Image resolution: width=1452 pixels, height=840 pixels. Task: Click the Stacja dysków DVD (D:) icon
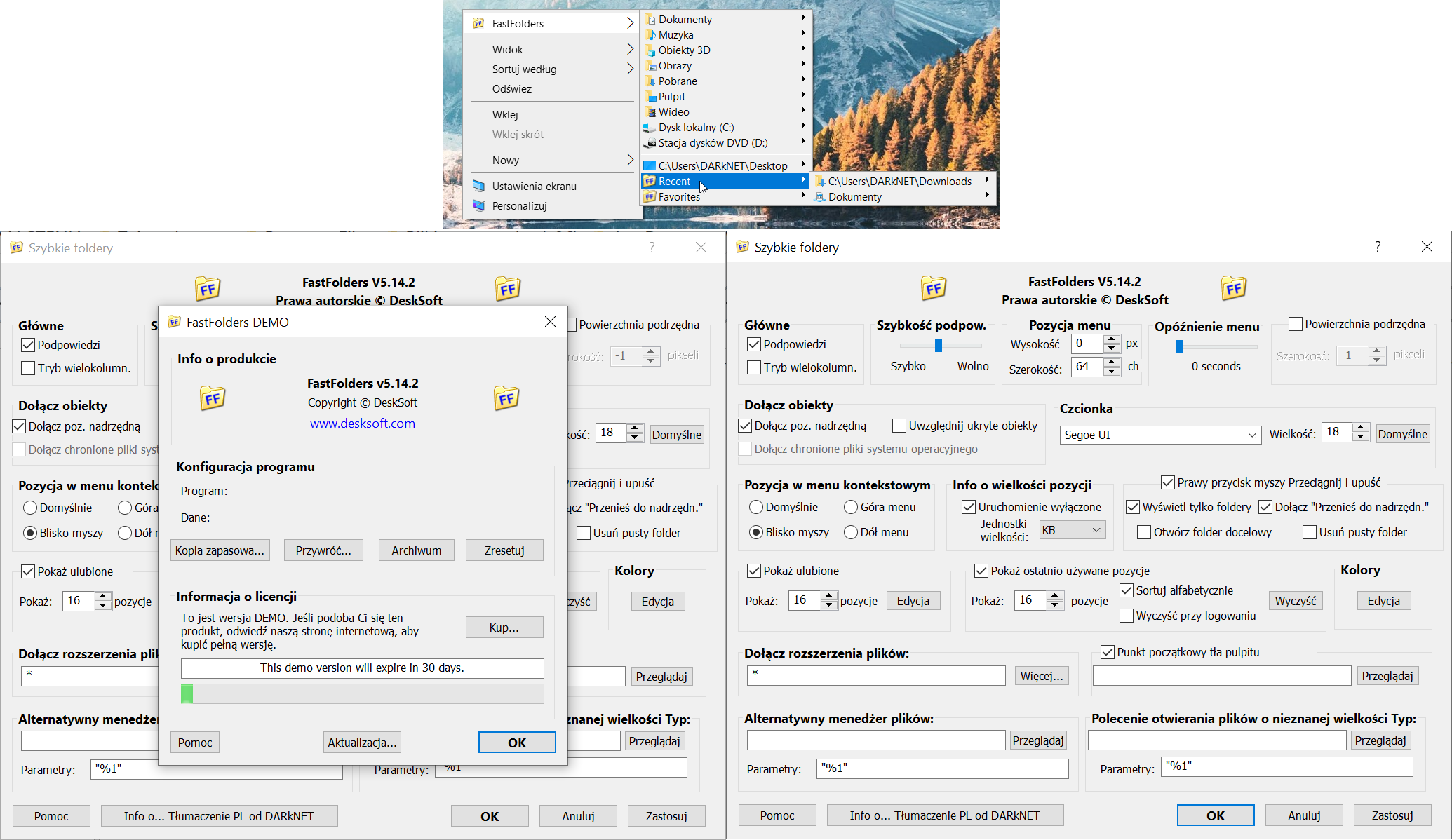click(650, 143)
